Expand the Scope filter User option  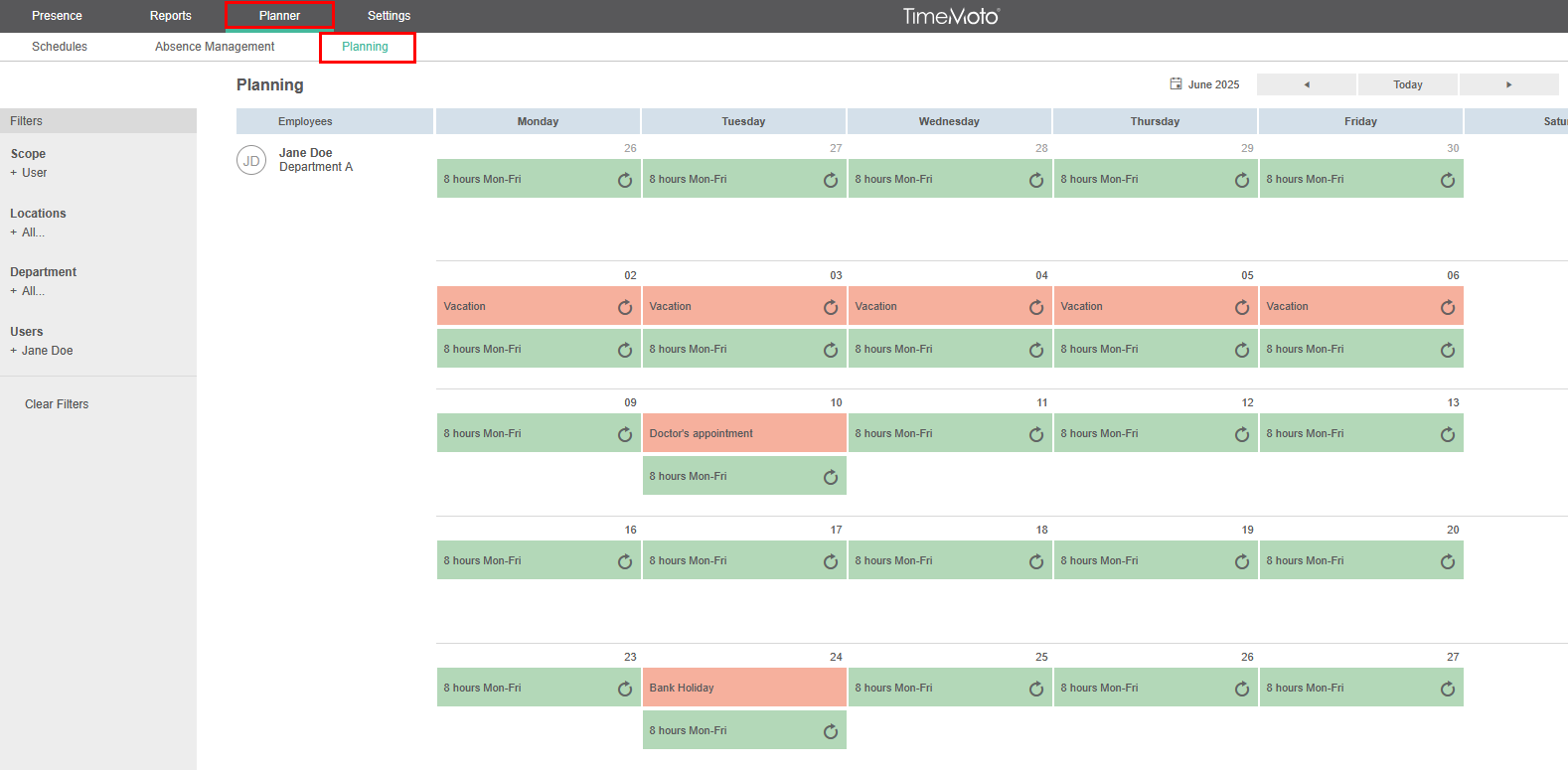(x=29, y=173)
